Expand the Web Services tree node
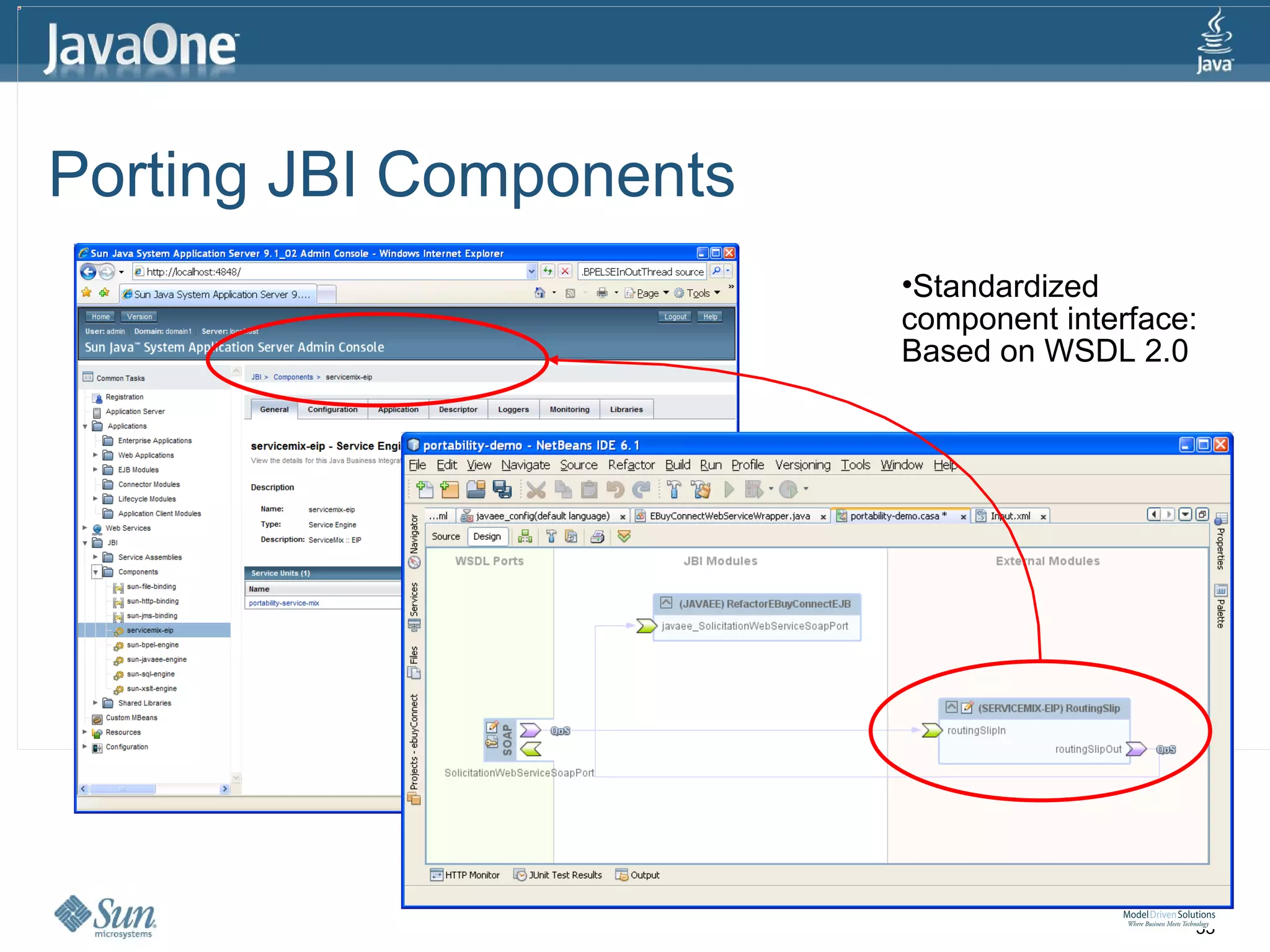The image size is (1270, 952). pyautogui.click(x=85, y=528)
